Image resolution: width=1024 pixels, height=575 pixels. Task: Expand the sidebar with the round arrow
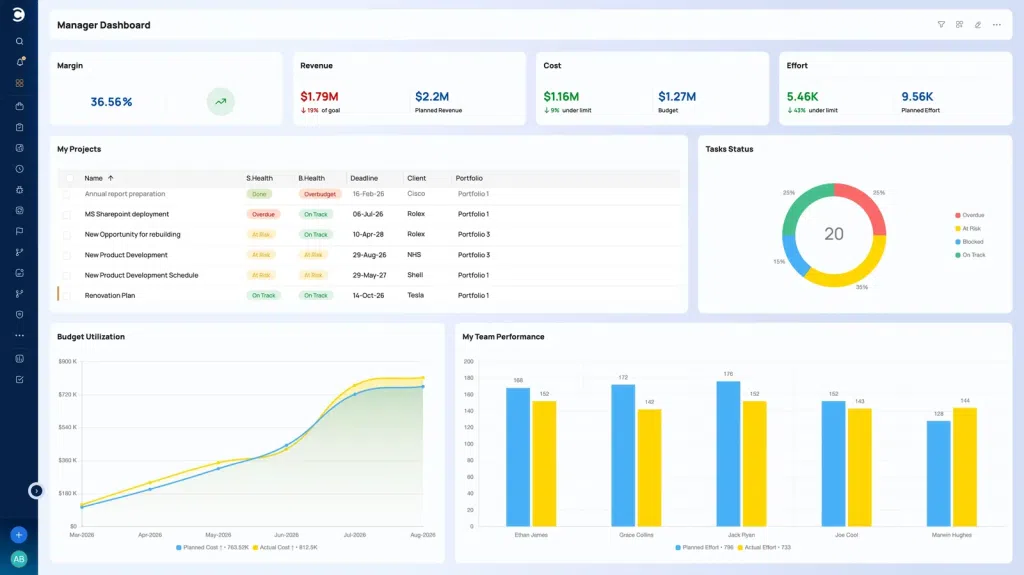(x=36, y=491)
